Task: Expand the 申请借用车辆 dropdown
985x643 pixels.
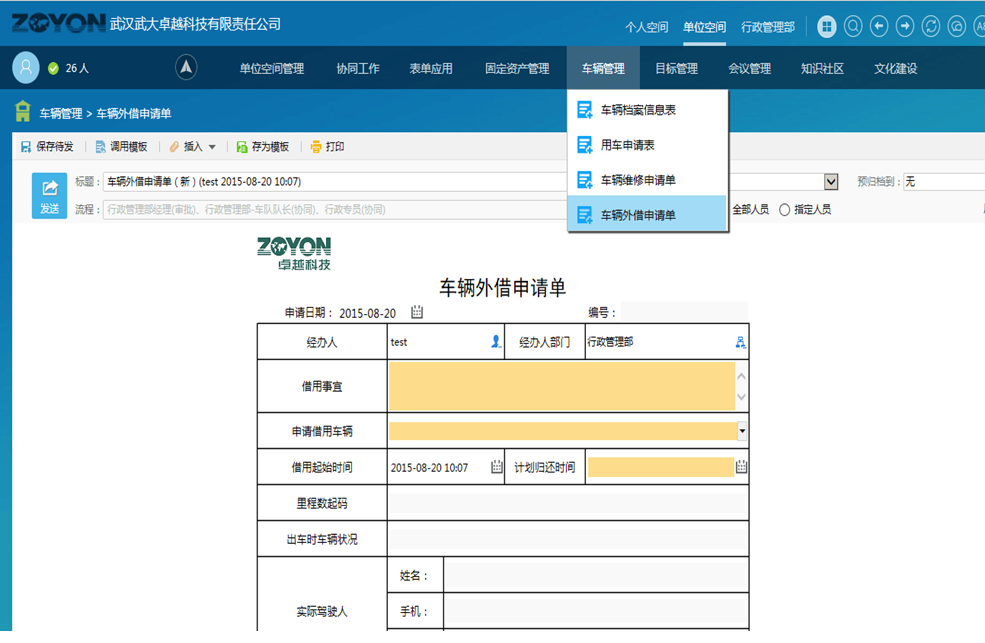Action: pyautogui.click(x=742, y=432)
